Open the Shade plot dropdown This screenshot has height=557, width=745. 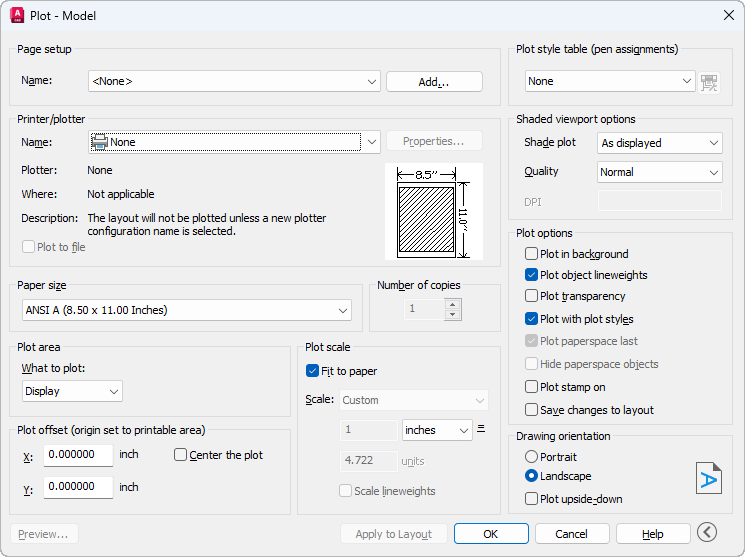[x=659, y=143]
